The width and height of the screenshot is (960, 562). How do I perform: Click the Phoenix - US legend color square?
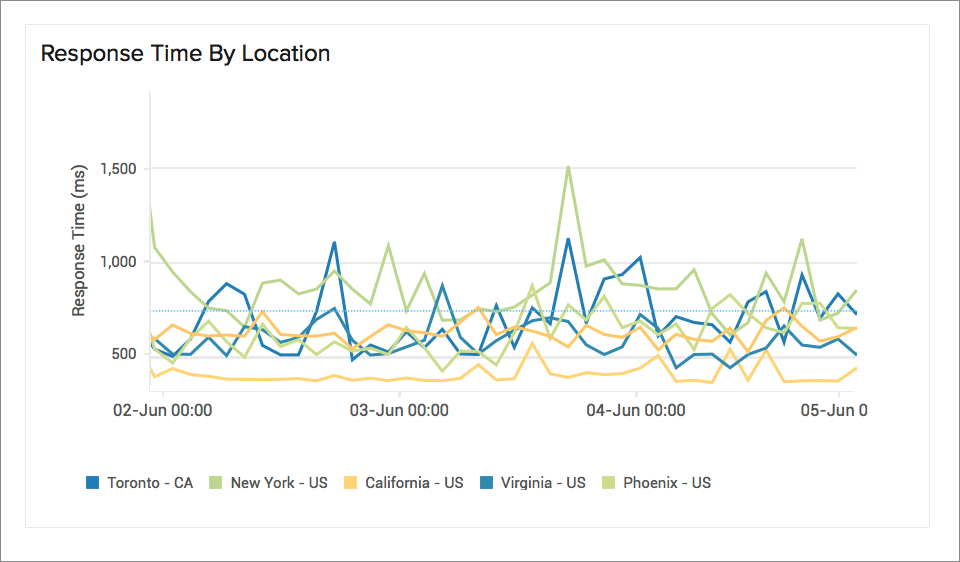(x=609, y=483)
